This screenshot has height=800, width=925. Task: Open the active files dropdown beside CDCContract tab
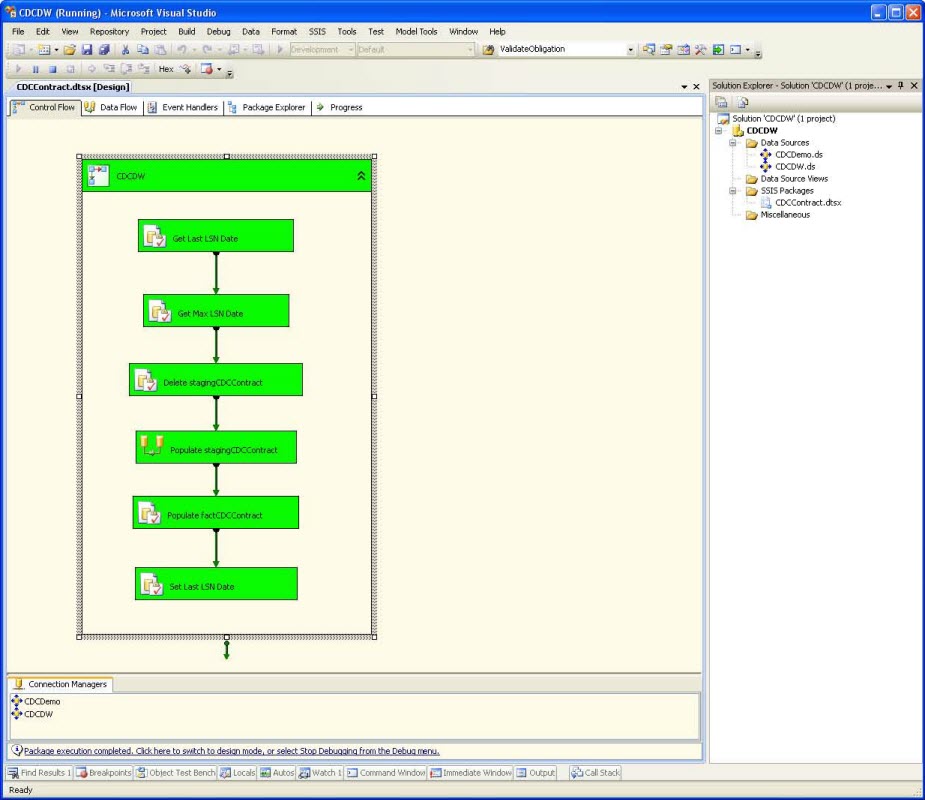[684, 87]
